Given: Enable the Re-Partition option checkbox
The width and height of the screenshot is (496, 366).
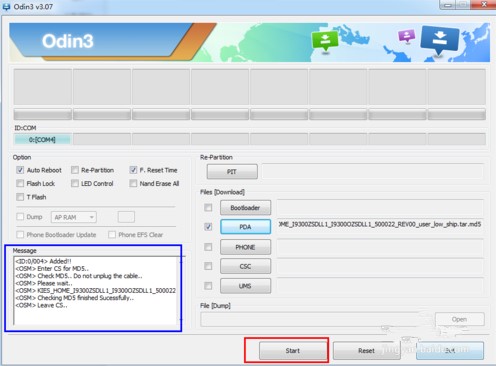Looking at the screenshot, I should tap(75, 170).
